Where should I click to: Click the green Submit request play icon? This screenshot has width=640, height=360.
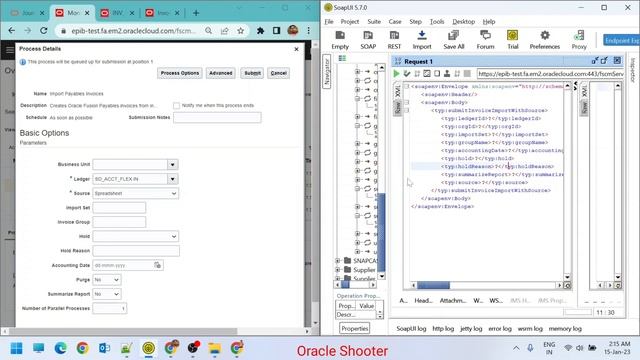(x=396, y=73)
